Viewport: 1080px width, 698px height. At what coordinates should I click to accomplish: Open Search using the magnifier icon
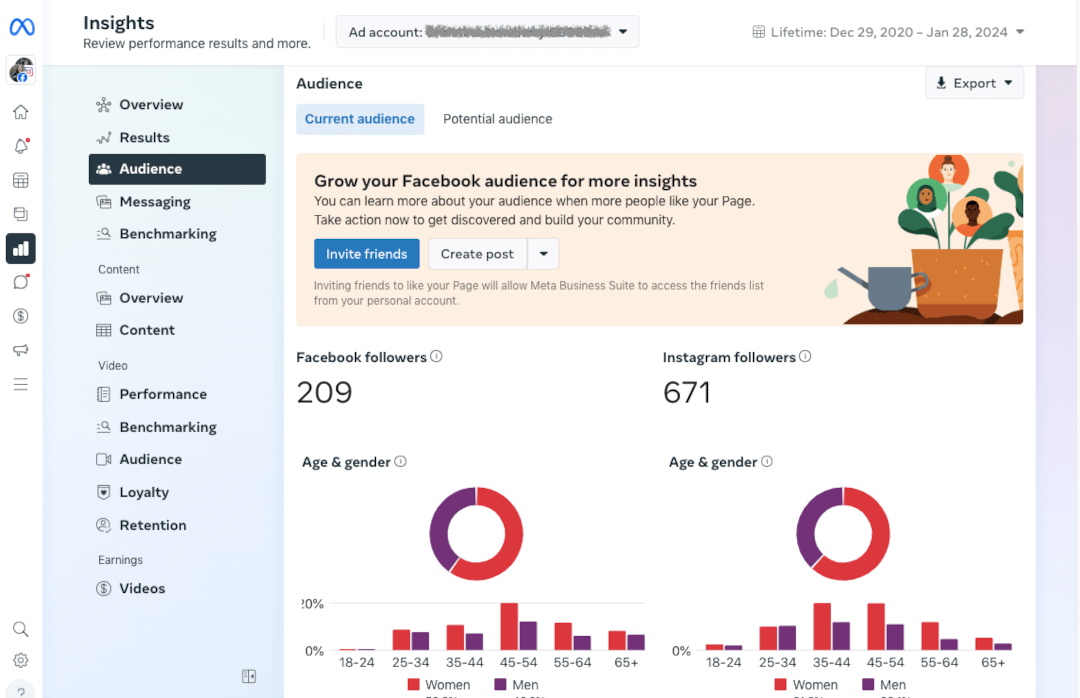click(x=21, y=628)
